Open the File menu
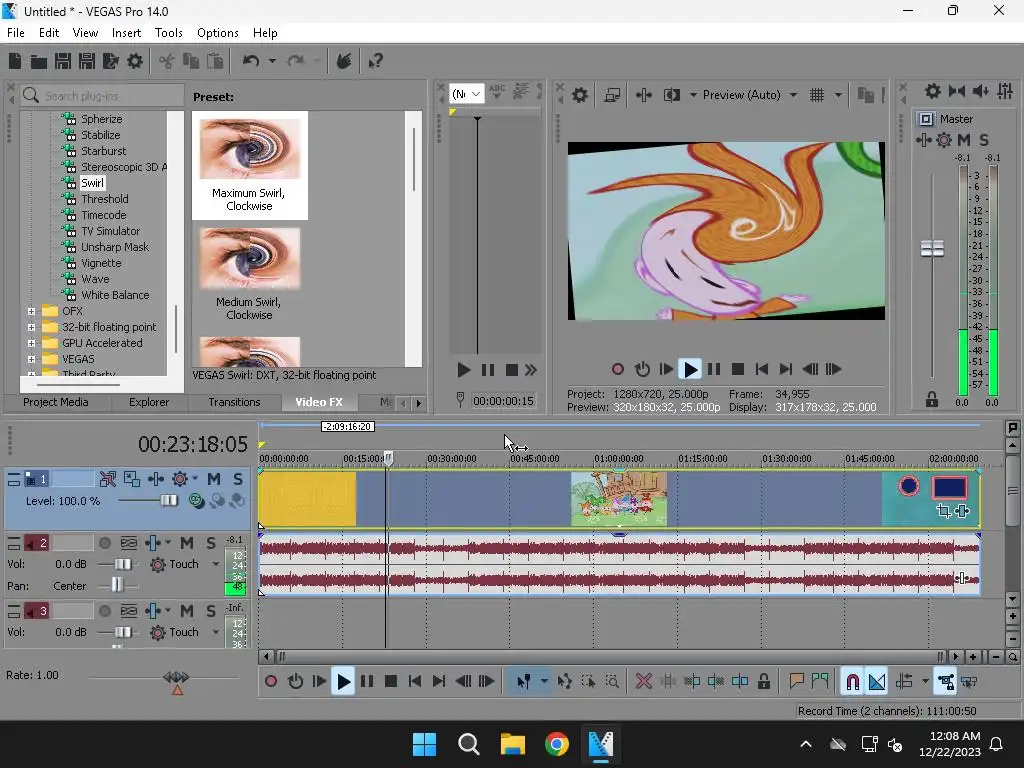 pyautogui.click(x=16, y=33)
